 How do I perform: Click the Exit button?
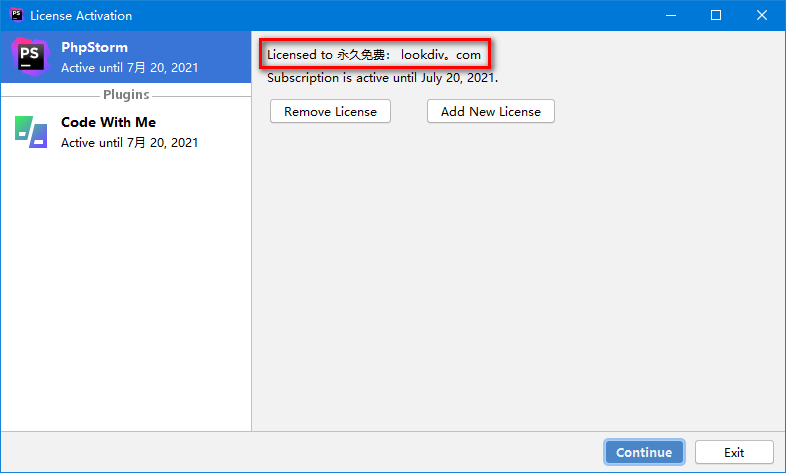click(734, 452)
